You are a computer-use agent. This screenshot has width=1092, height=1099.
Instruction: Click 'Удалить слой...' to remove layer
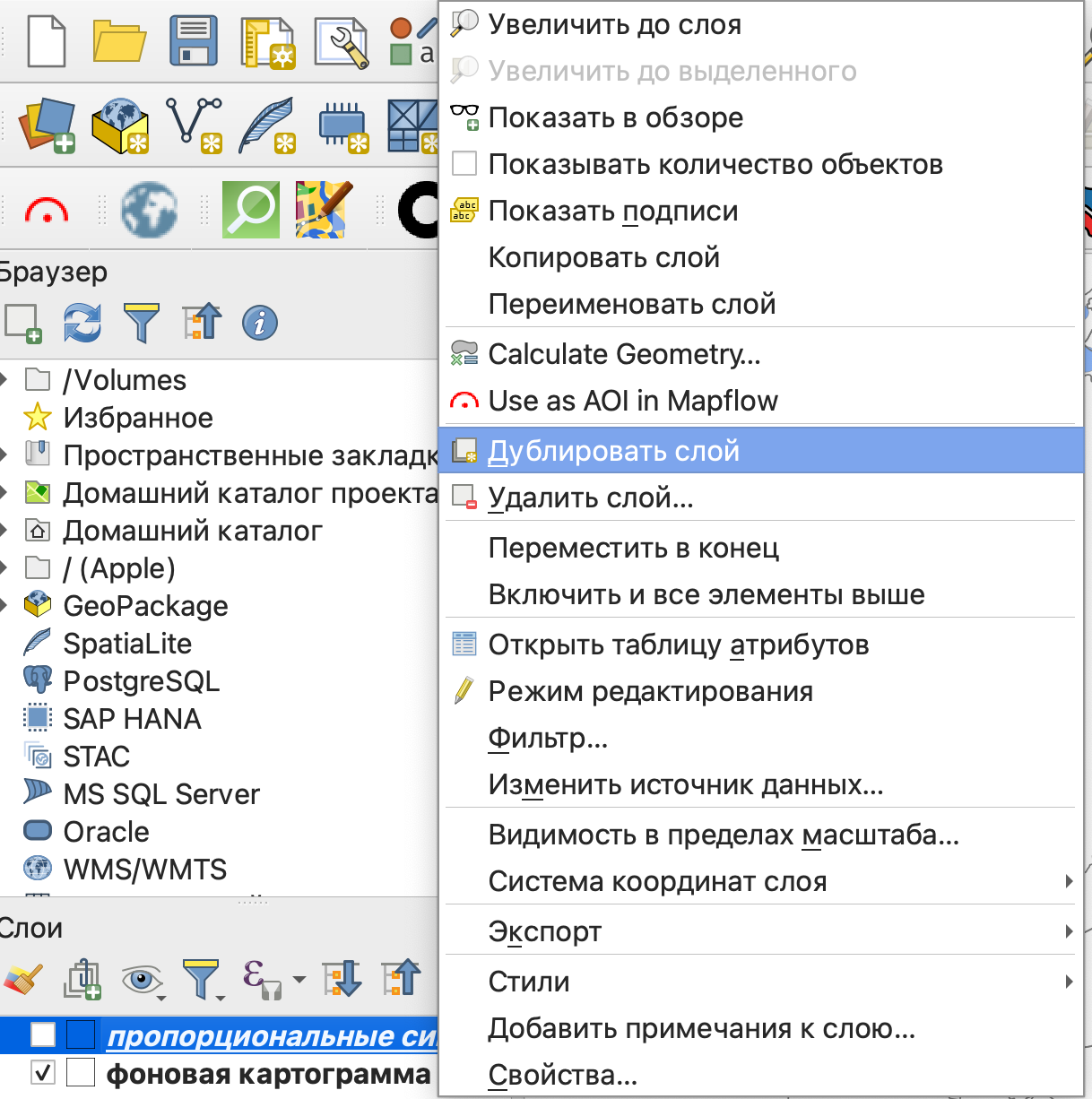point(590,498)
